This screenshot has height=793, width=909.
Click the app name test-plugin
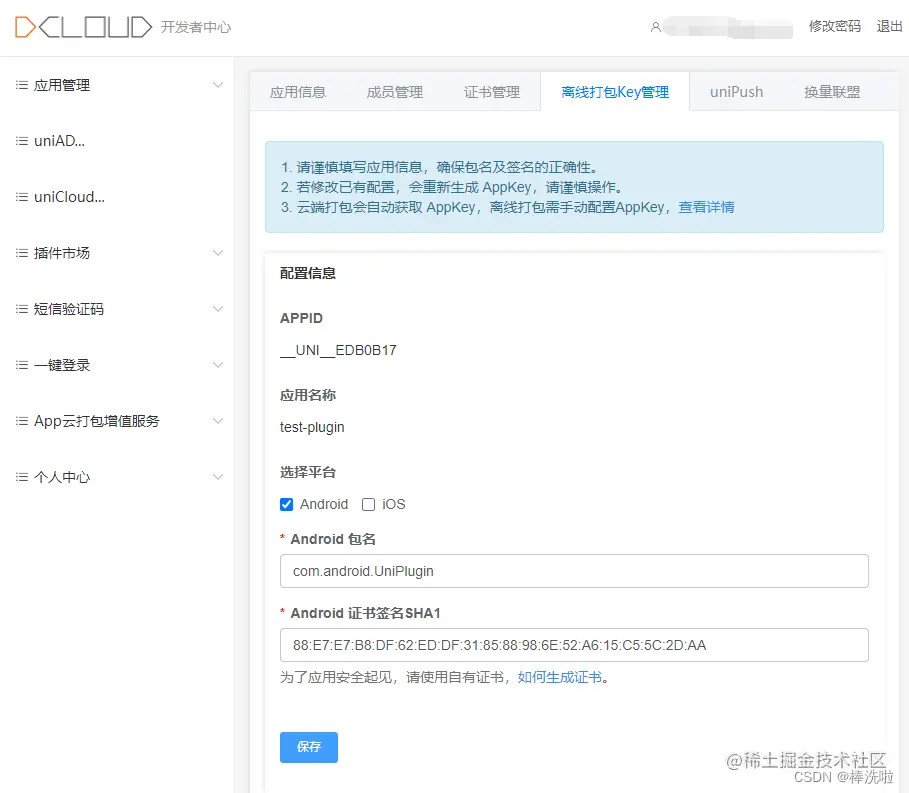coord(312,427)
